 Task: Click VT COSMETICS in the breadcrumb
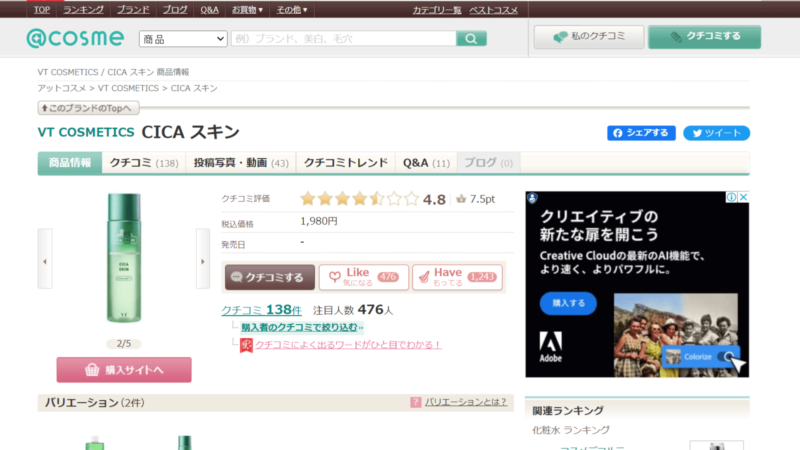pos(128,88)
